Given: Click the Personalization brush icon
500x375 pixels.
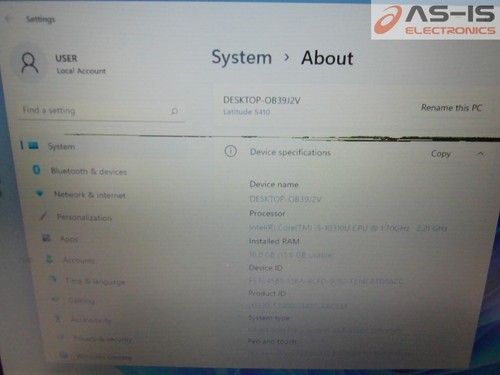Looking at the screenshot, I should tap(43, 216).
